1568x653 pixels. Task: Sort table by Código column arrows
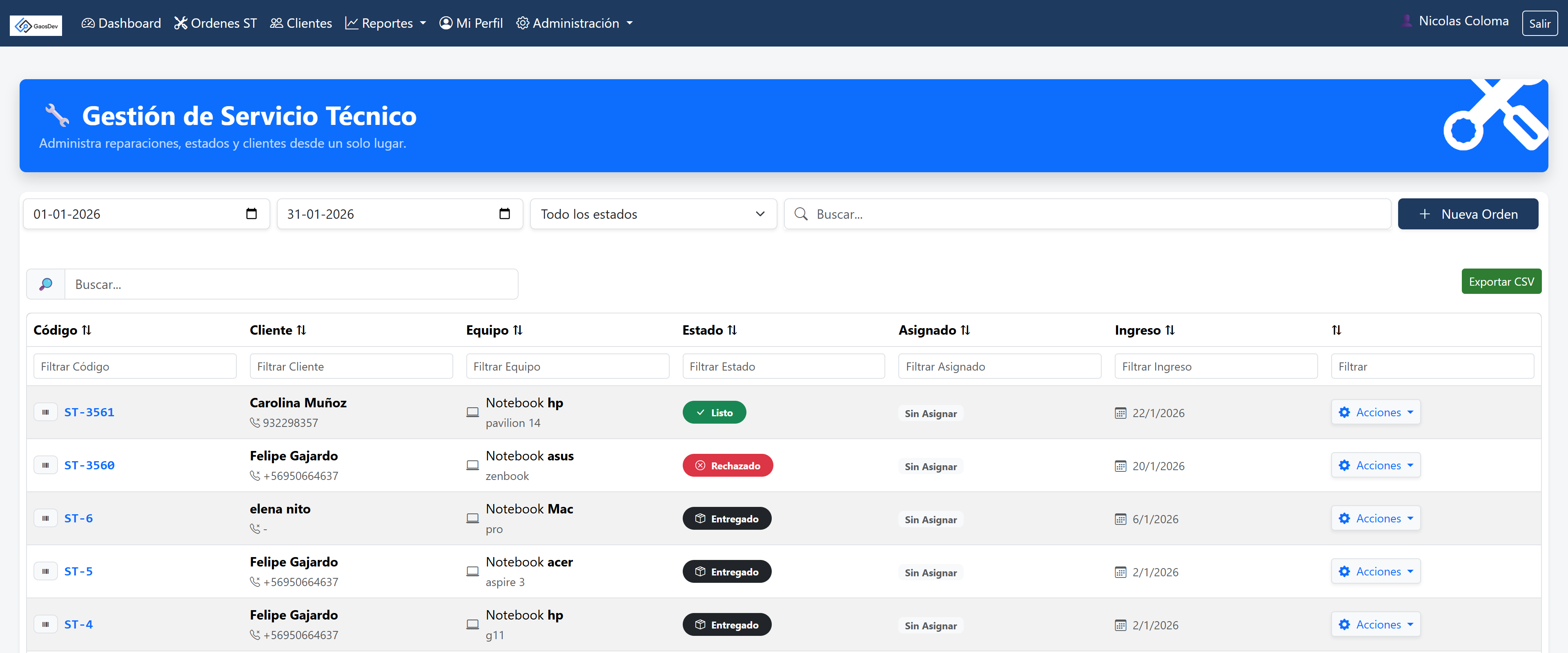(x=87, y=330)
